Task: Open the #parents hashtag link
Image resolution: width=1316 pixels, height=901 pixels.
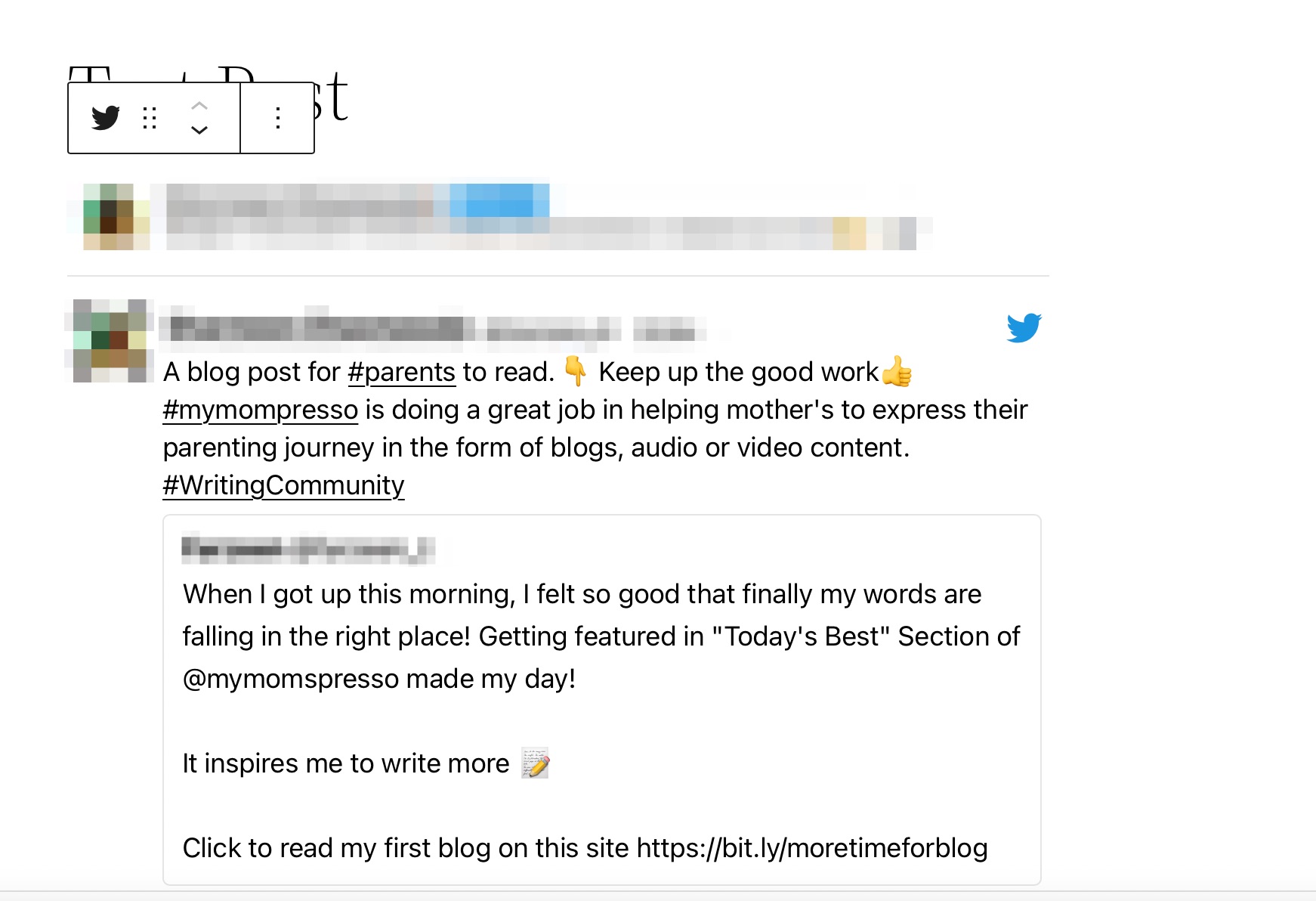Action: [401, 372]
